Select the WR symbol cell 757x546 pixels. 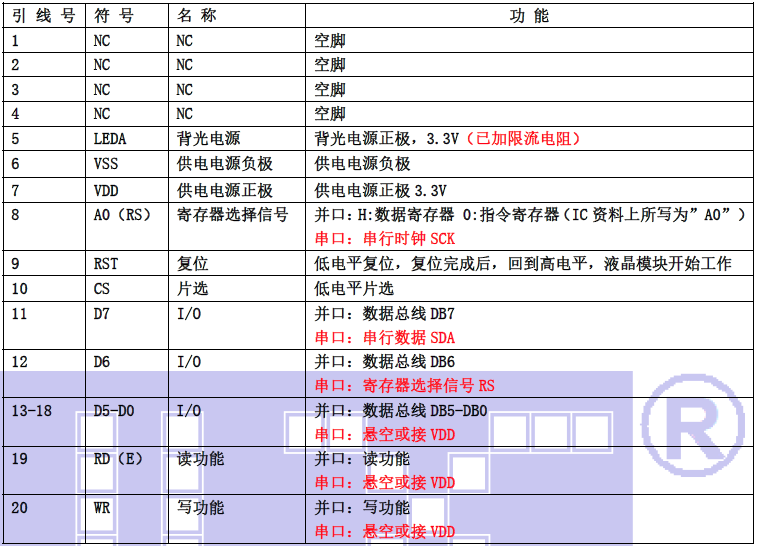(101, 507)
